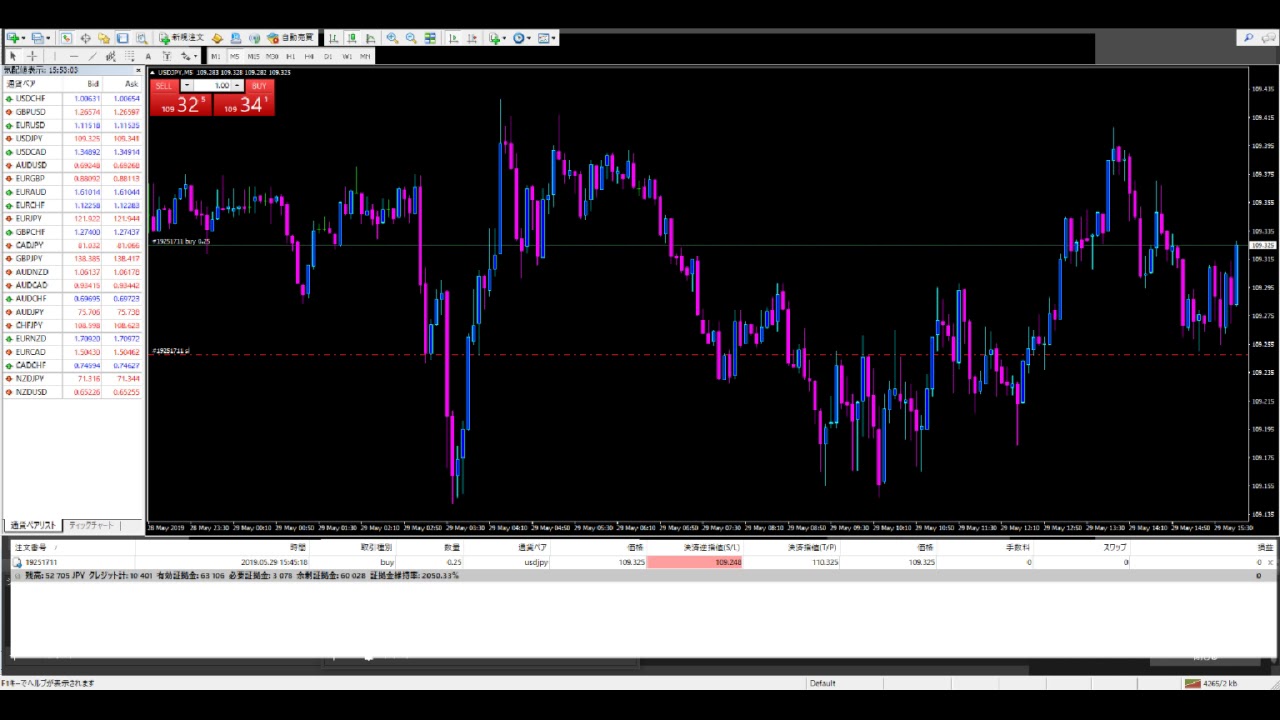Switch to ティックチャート tab

click(x=91, y=526)
